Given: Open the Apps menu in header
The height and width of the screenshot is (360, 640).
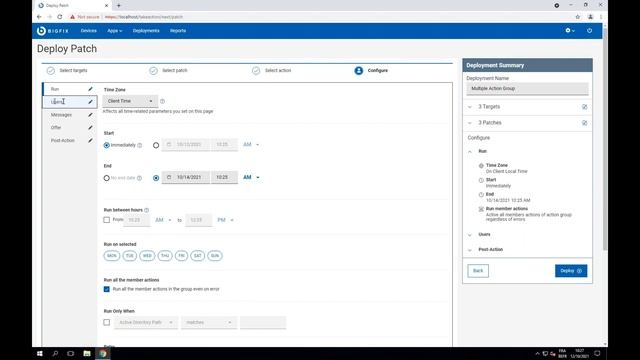Looking at the screenshot, I should [x=115, y=31].
